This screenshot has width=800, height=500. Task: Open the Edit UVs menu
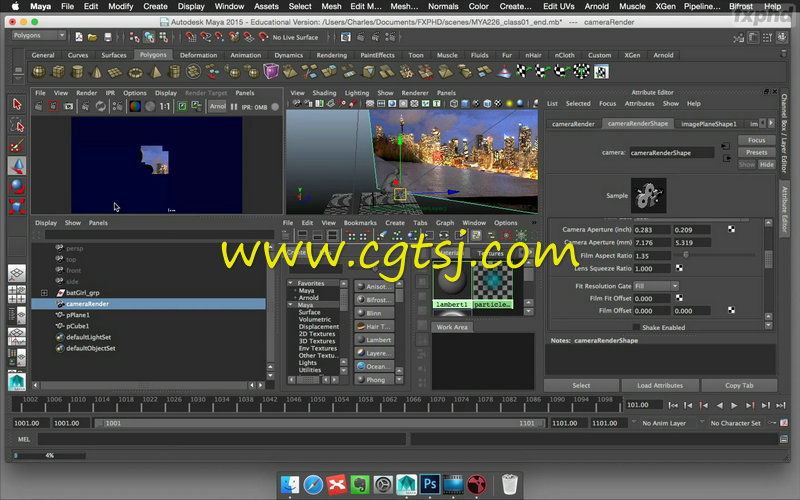(x=558, y=6)
